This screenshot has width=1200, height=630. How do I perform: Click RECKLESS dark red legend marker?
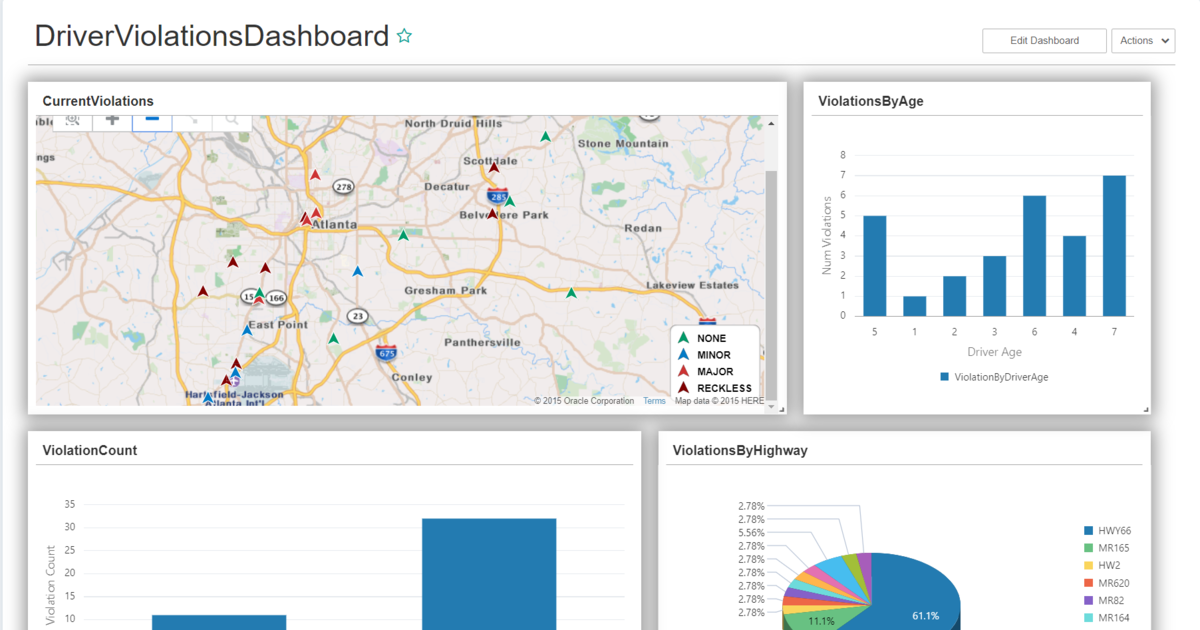(x=684, y=387)
